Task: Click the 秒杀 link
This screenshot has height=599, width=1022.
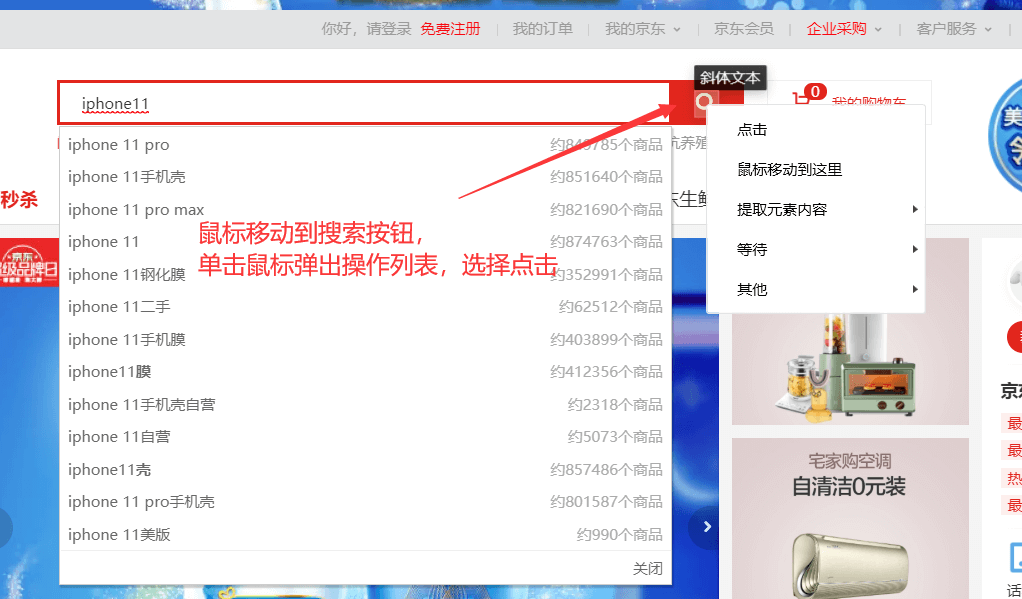Action: [x=19, y=199]
